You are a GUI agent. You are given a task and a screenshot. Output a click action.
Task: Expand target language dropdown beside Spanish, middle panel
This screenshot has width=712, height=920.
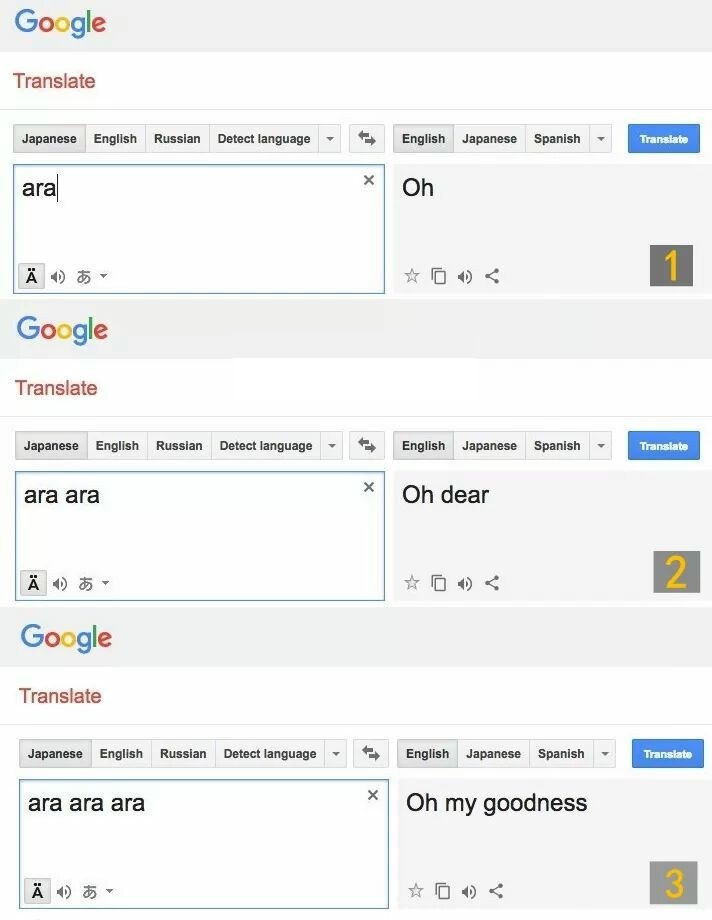click(601, 446)
